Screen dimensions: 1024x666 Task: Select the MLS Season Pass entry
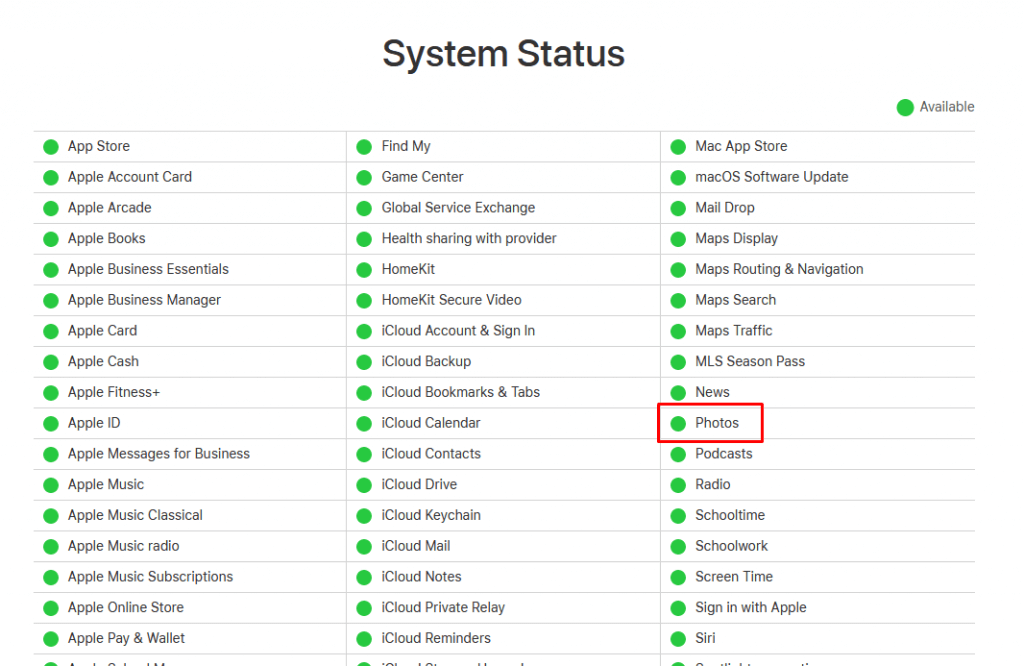(750, 361)
